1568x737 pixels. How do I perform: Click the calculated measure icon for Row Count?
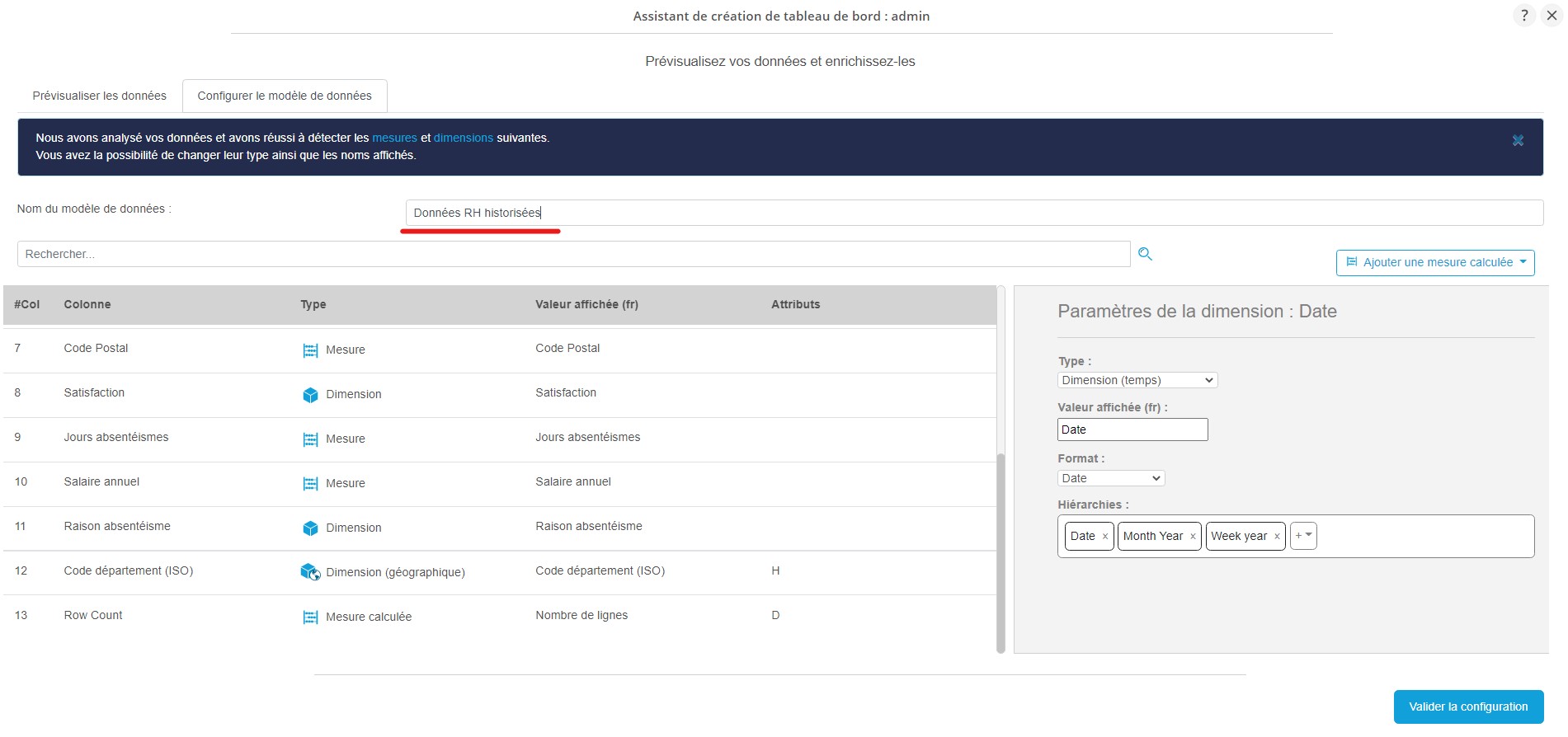310,617
